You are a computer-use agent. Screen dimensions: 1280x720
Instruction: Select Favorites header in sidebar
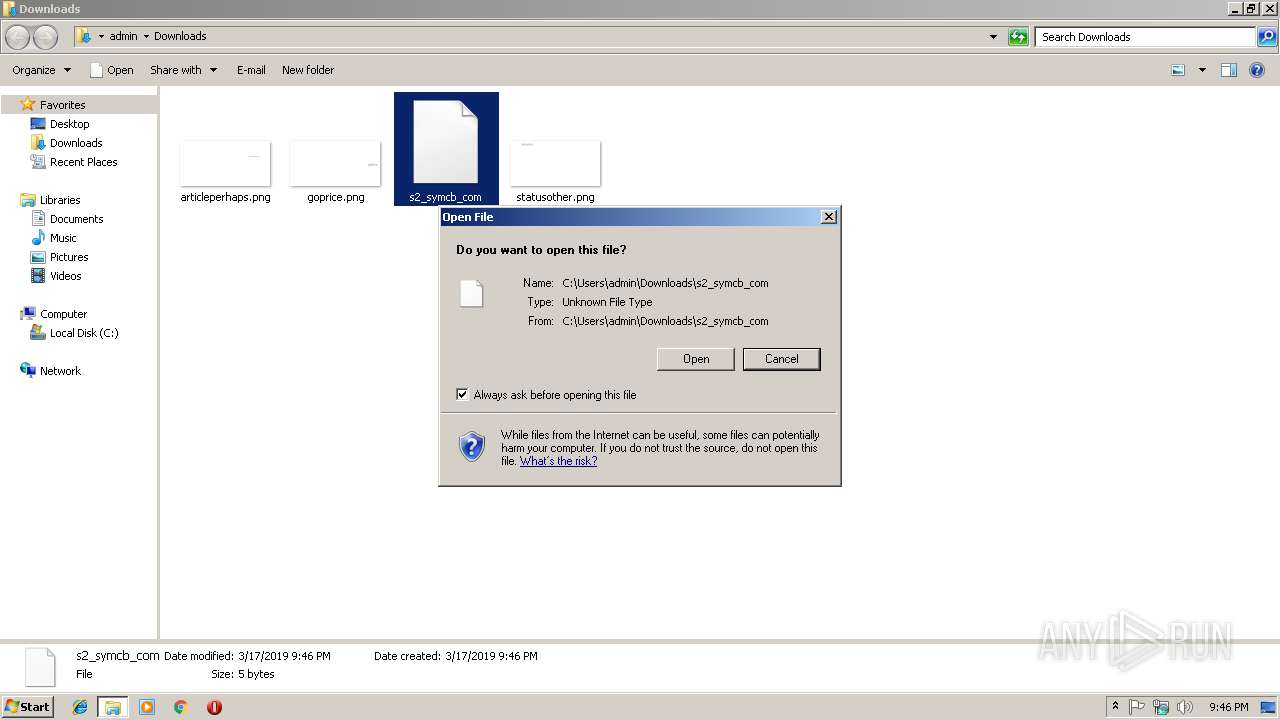click(62, 105)
